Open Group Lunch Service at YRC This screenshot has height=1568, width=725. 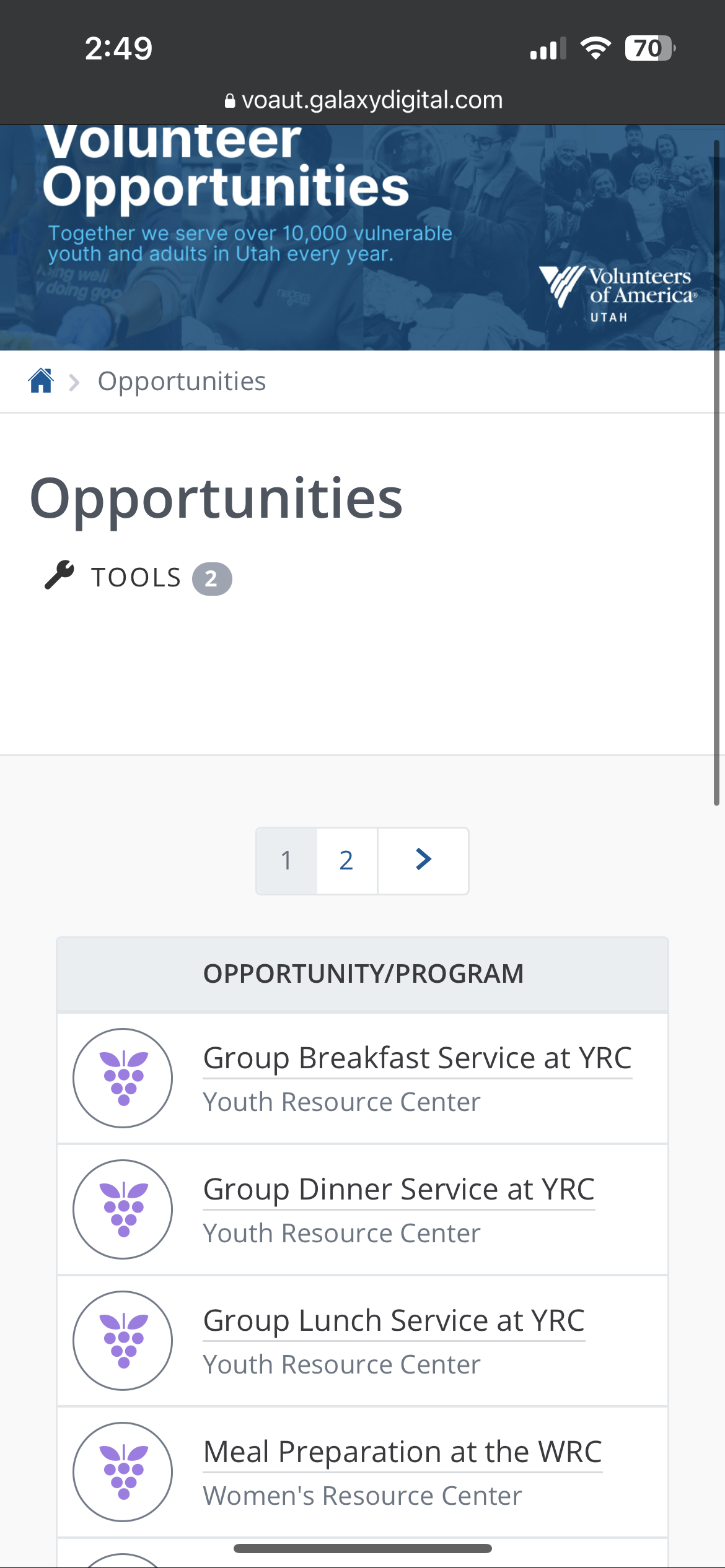coord(394,1321)
